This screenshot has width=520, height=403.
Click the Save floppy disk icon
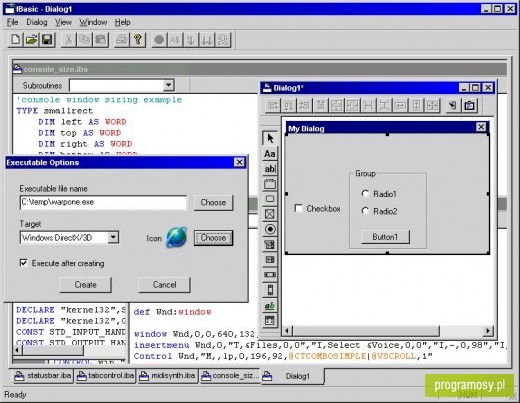coord(47,40)
